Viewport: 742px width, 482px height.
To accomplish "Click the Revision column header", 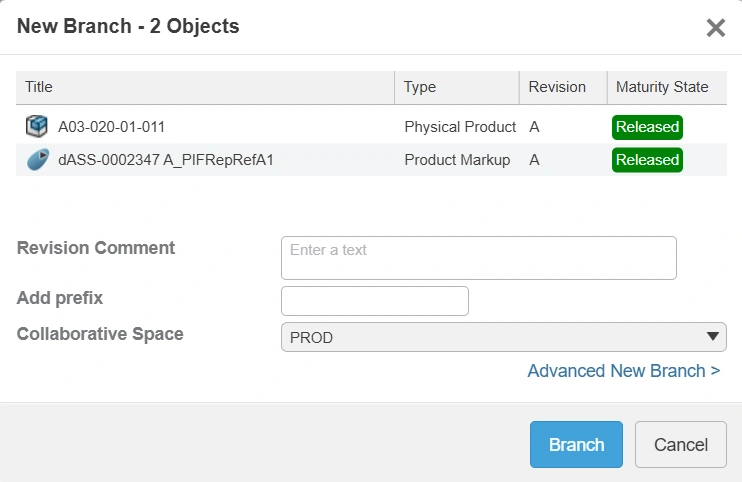I will click(x=557, y=87).
